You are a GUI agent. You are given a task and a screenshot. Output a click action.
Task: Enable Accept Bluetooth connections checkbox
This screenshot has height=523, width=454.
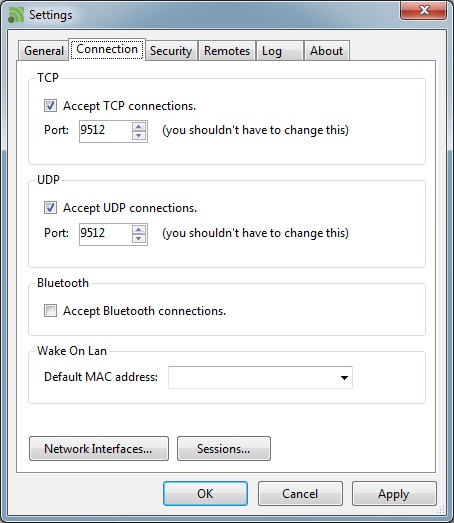point(50,311)
